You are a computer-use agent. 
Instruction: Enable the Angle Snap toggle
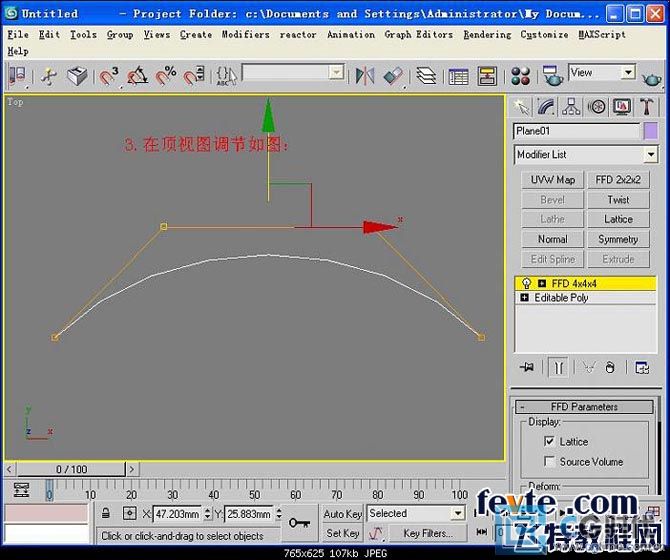(x=137, y=76)
